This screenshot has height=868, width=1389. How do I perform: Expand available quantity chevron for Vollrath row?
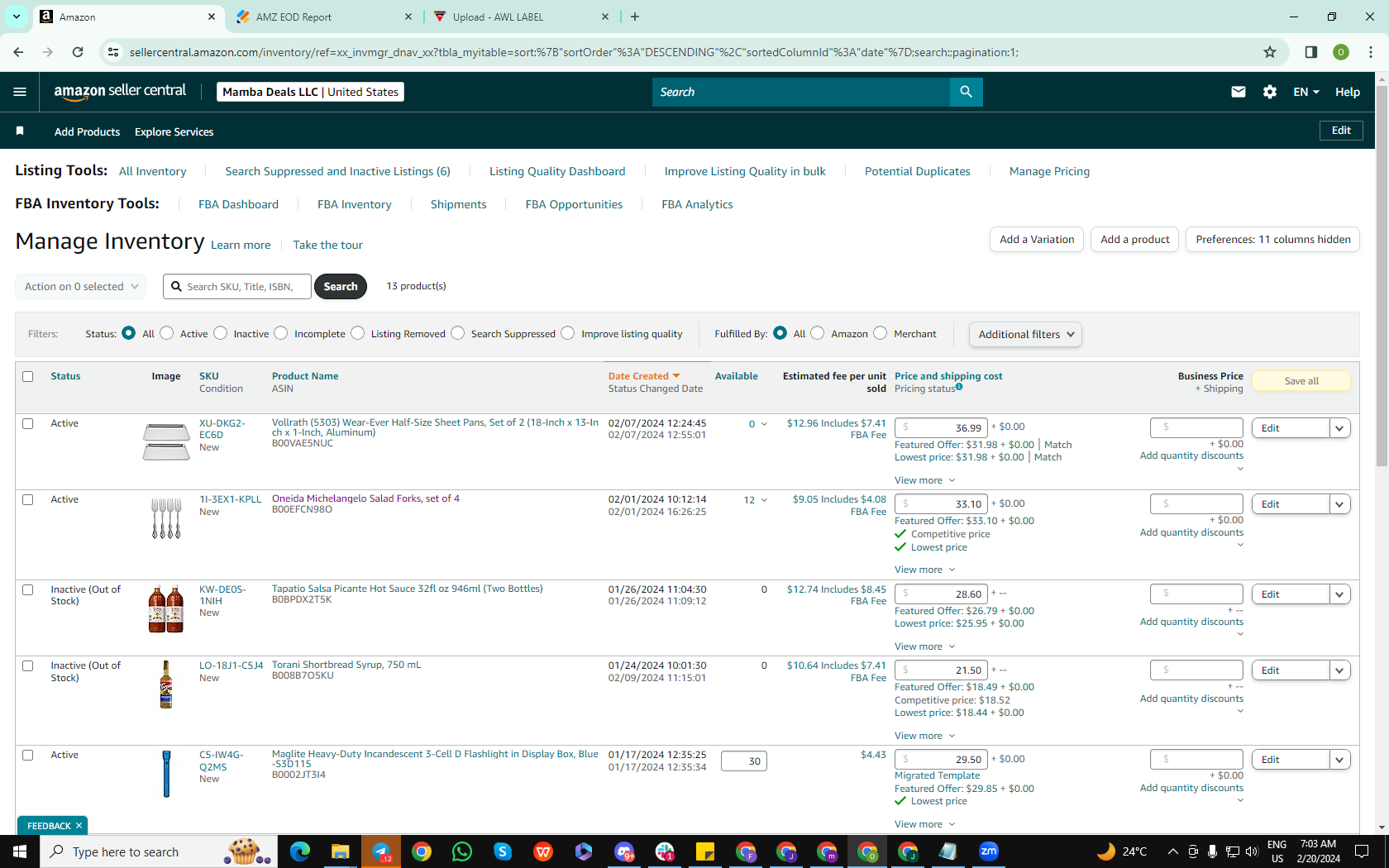pos(764,424)
